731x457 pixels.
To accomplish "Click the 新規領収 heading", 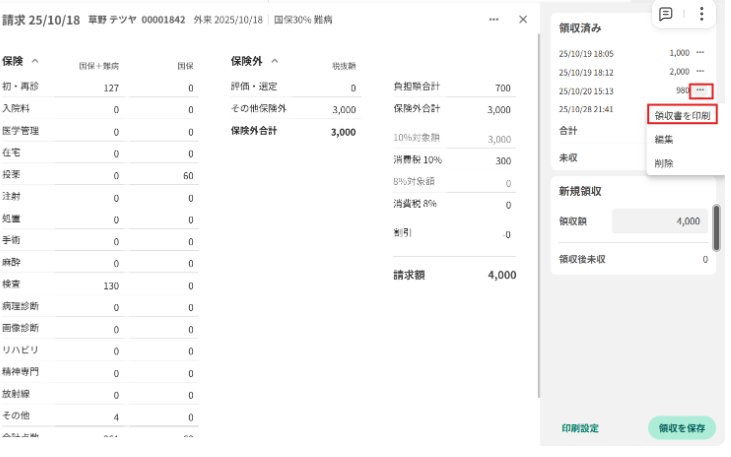I will pos(580,191).
